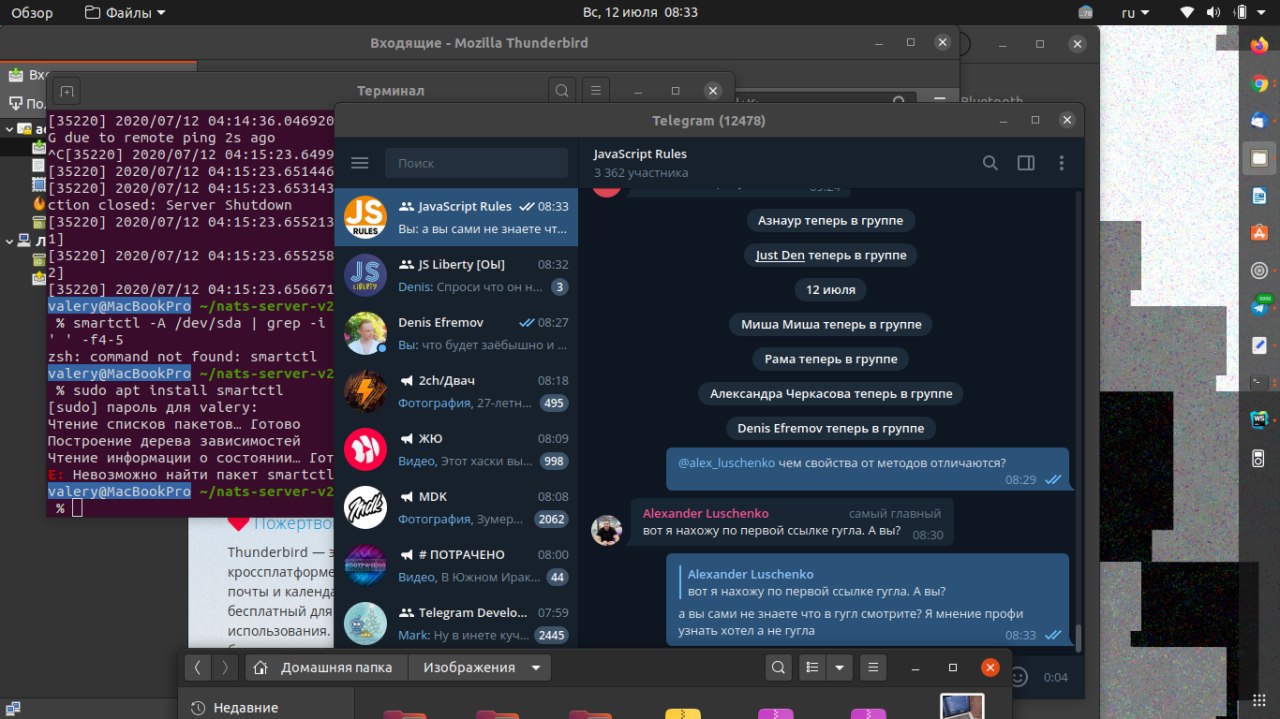Launch Firefox from the dock
The width and height of the screenshot is (1280, 719).
point(1259,46)
